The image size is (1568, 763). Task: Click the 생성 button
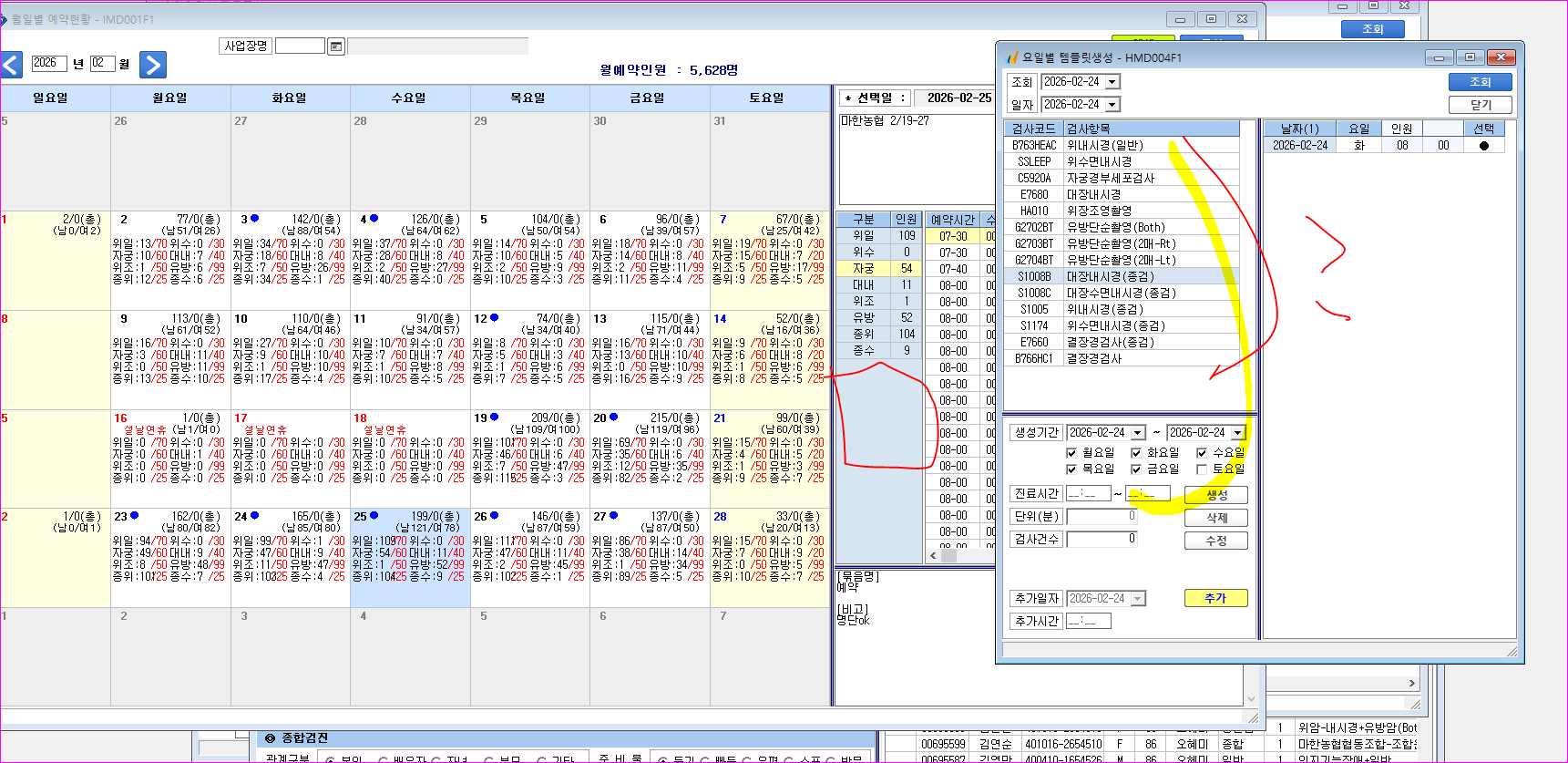(x=1215, y=495)
